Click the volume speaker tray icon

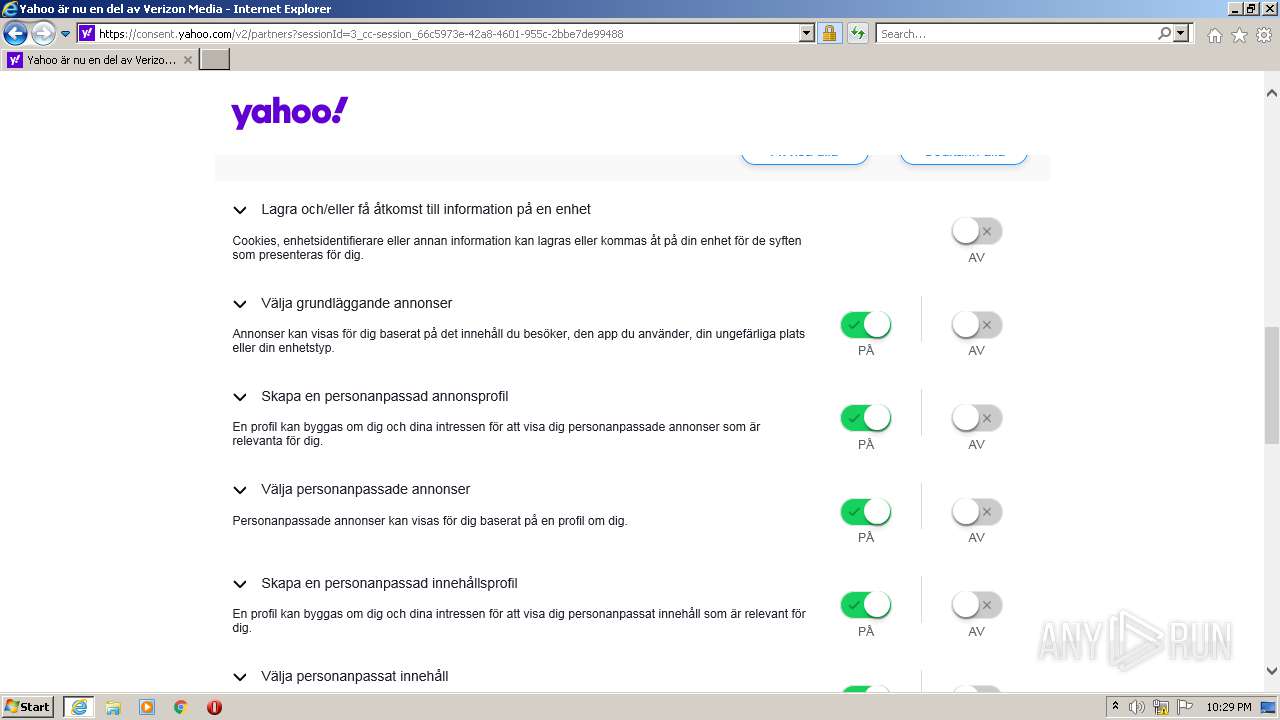[1137, 707]
